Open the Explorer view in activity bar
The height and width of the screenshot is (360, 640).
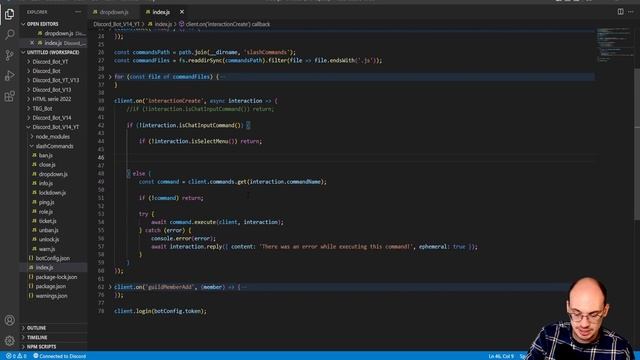[x=9, y=14]
